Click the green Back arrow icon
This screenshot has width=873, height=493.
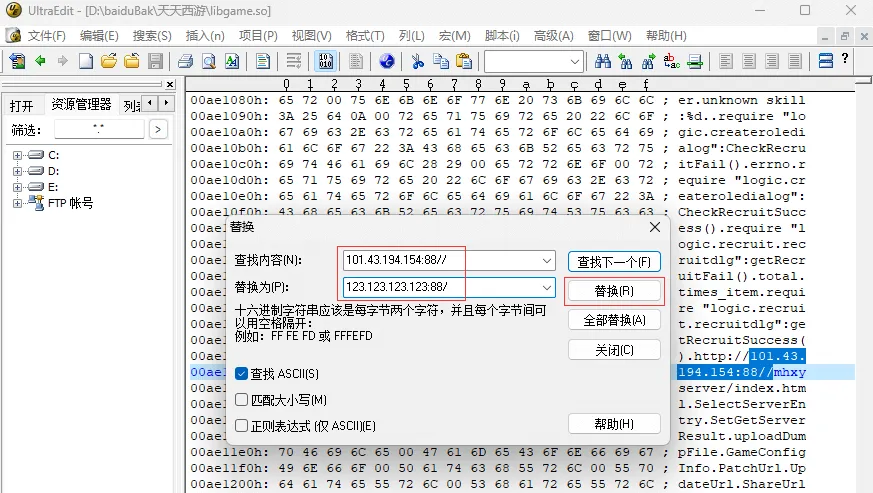(40, 61)
